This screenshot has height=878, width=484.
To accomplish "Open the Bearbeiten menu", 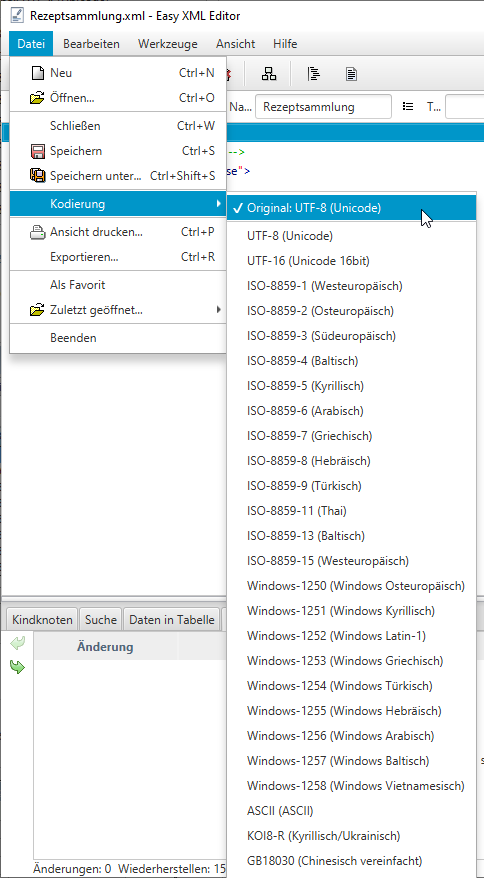I will point(91,44).
